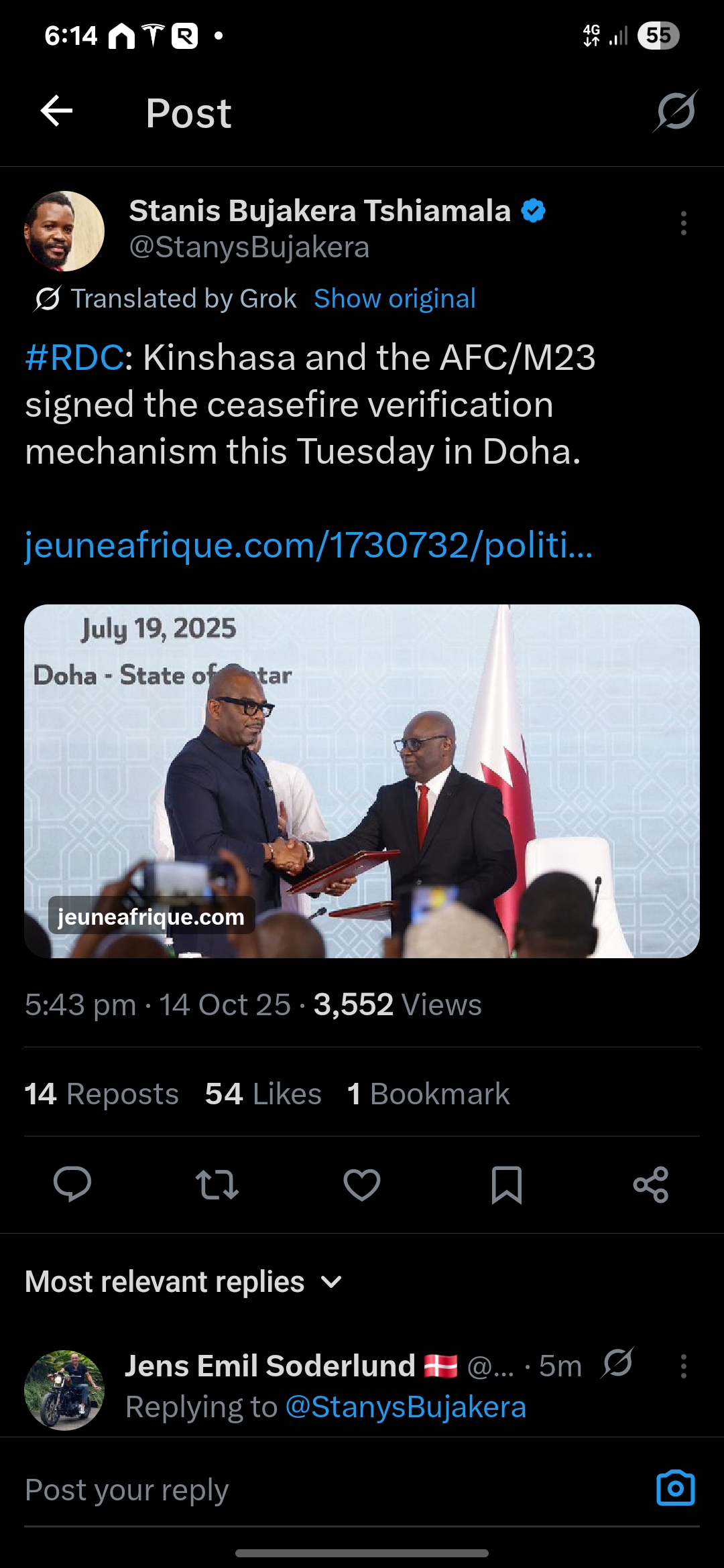Tap the camera icon in reply bar
The image size is (724, 1568).
[x=675, y=1488]
